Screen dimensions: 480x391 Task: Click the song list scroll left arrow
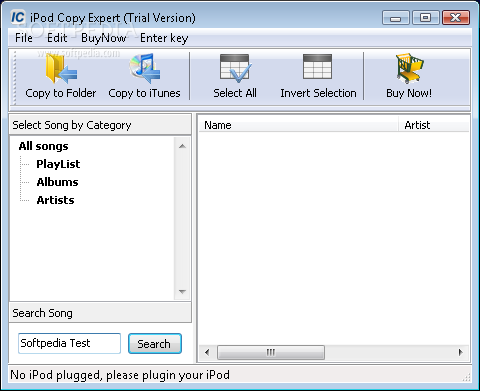[x=207, y=352]
